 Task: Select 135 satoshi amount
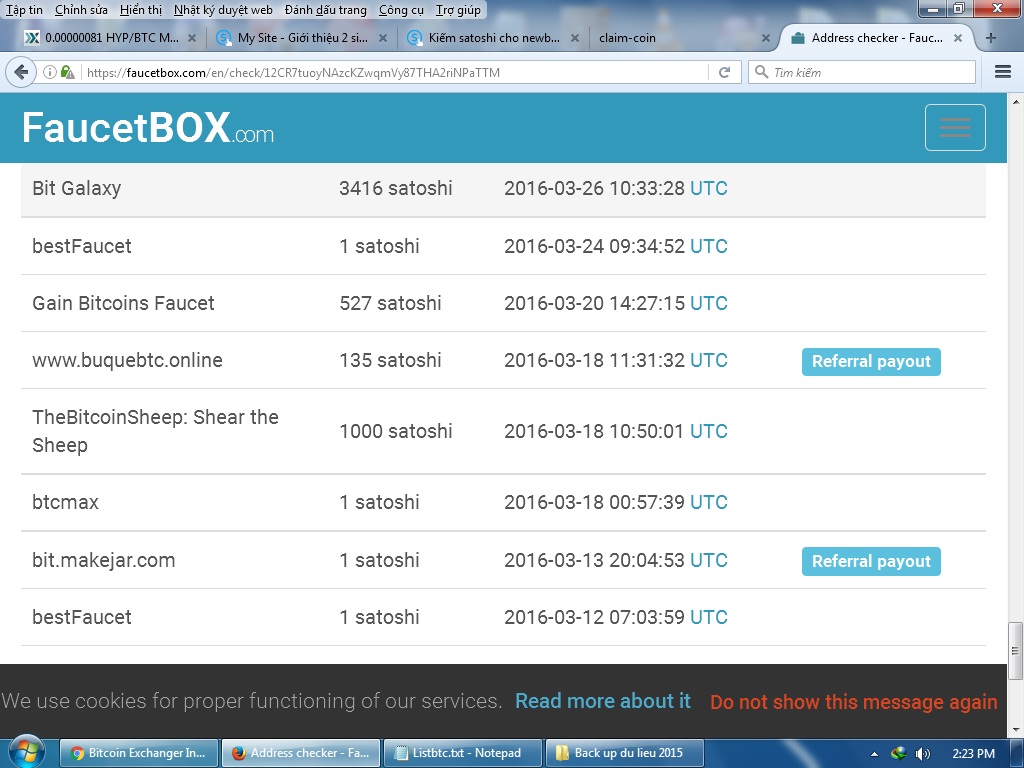391,360
